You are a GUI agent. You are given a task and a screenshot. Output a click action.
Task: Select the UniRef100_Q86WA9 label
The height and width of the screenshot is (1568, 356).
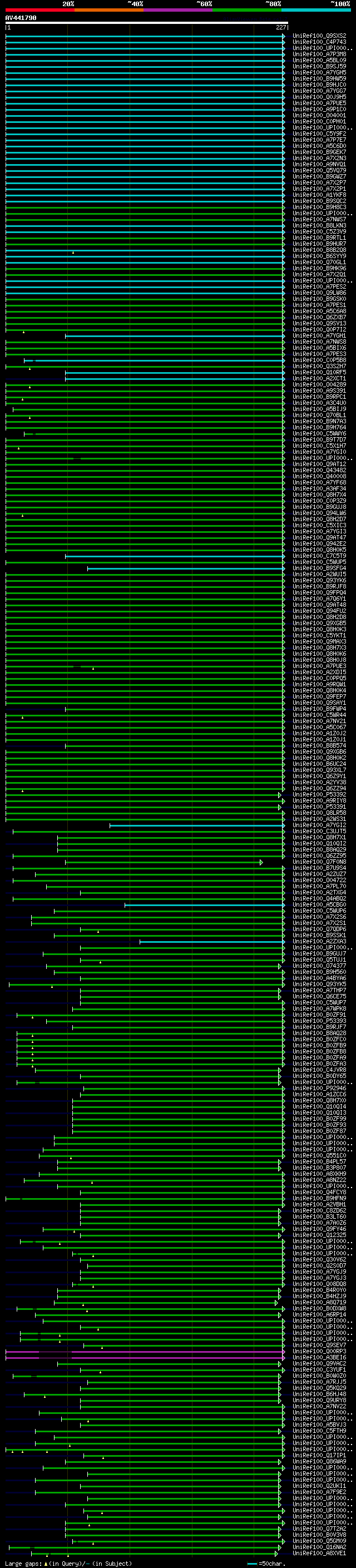[x=319, y=1462]
